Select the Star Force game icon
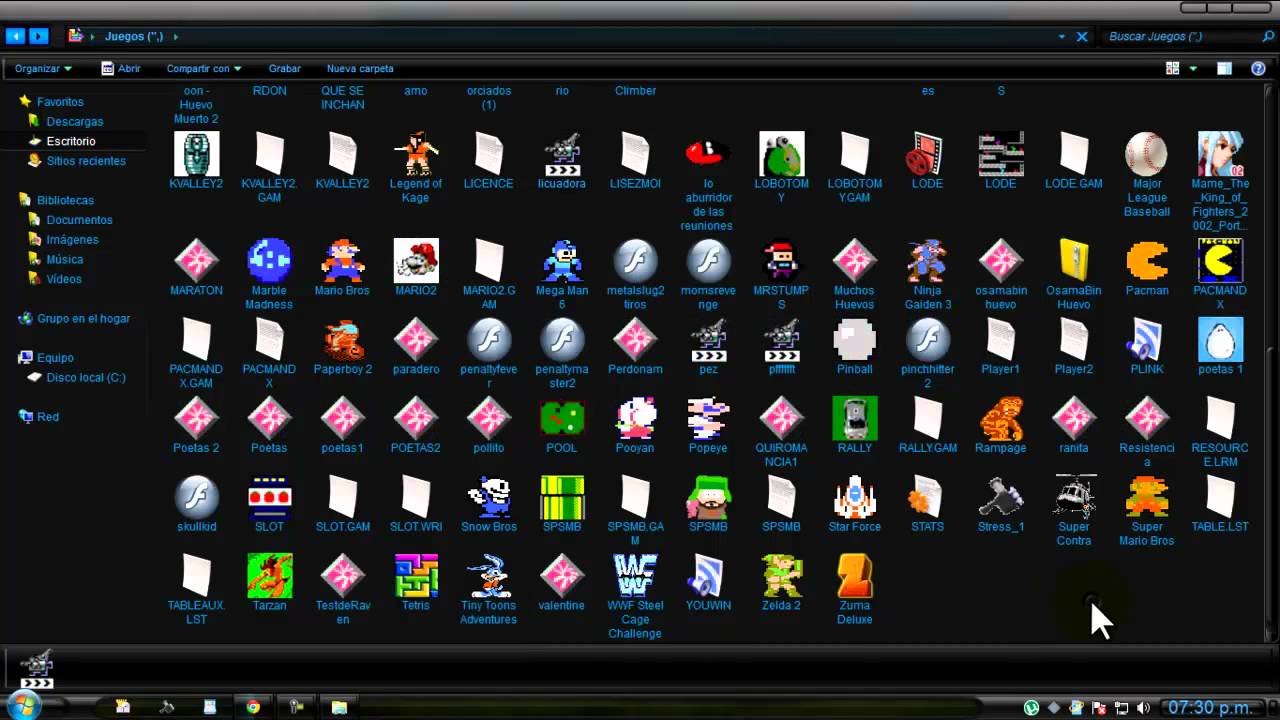Viewport: 1280px width, 720px height. [x=854, y=497]
